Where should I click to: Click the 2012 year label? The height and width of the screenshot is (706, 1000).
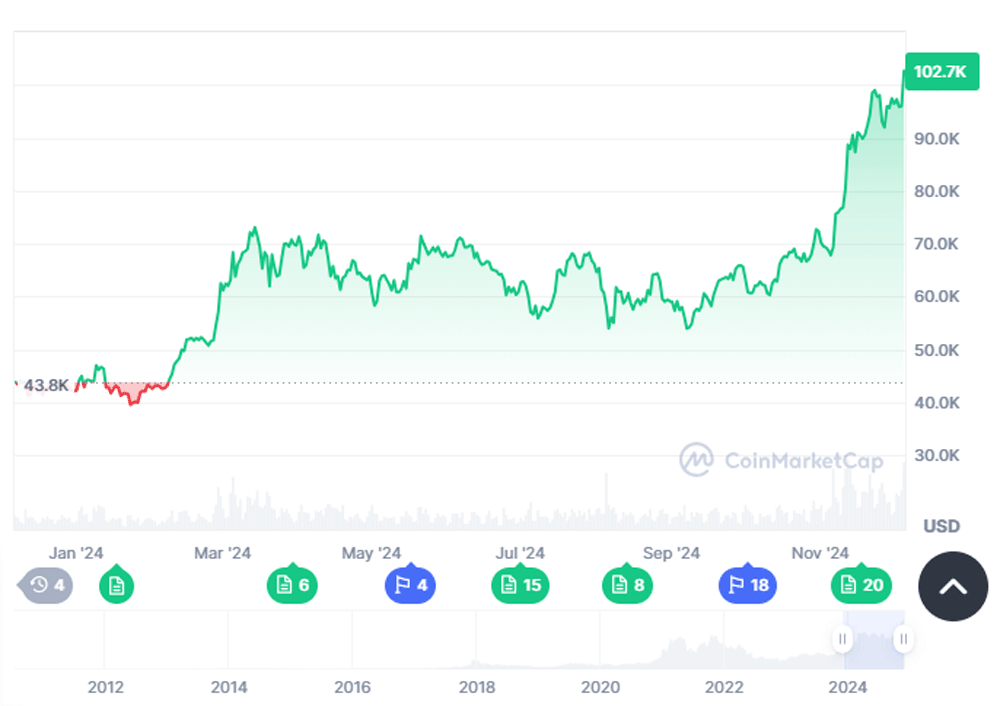[106, 687]
